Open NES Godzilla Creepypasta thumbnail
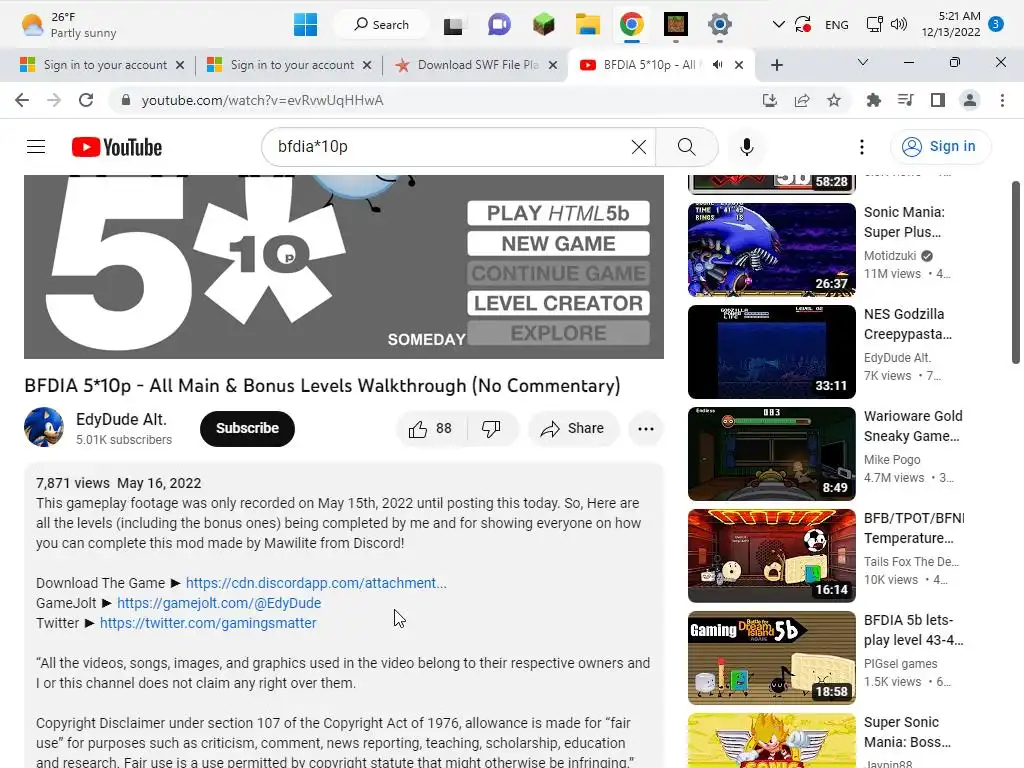The image size is (1024, 768). pos(771,351)
